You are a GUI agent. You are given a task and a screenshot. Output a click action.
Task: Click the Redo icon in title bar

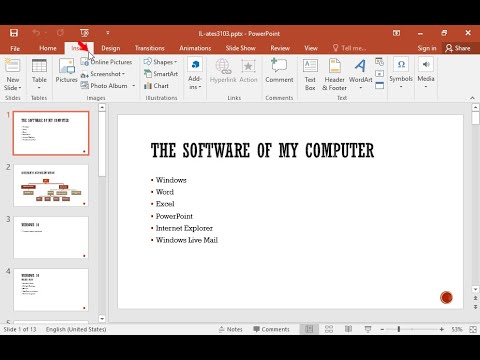(60, 32)
